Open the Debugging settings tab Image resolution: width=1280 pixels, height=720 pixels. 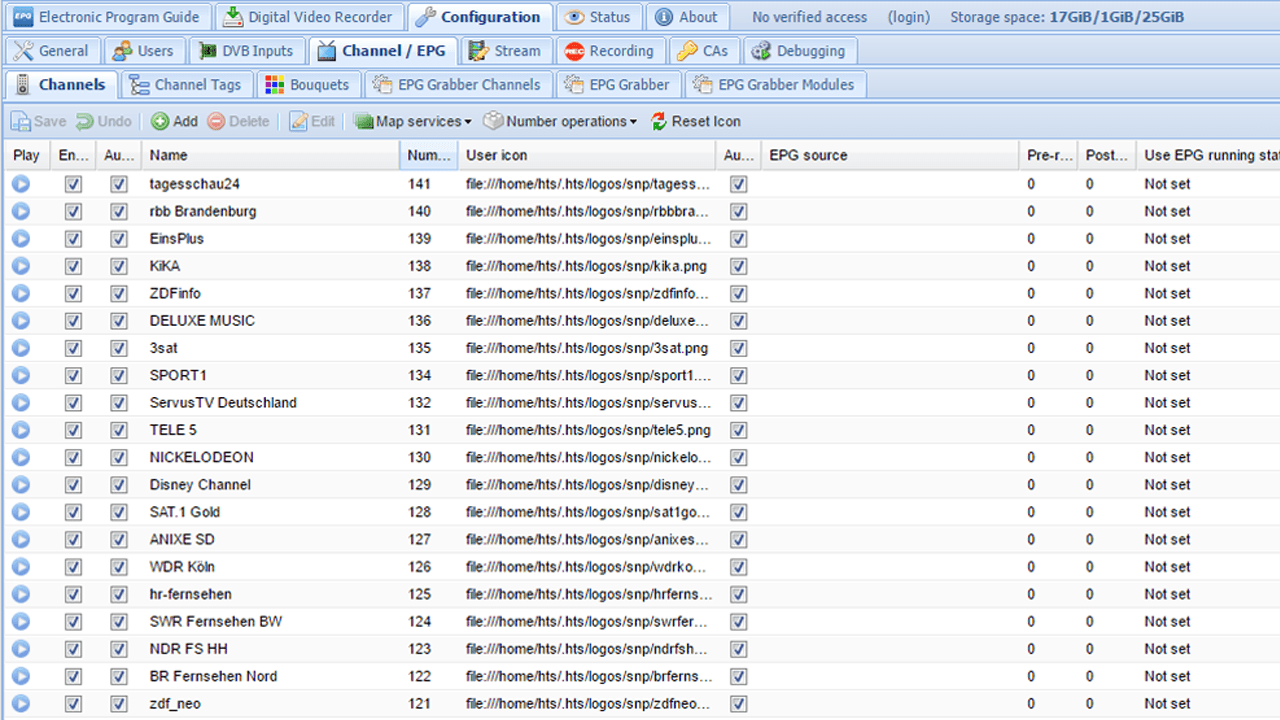[799, 51]
